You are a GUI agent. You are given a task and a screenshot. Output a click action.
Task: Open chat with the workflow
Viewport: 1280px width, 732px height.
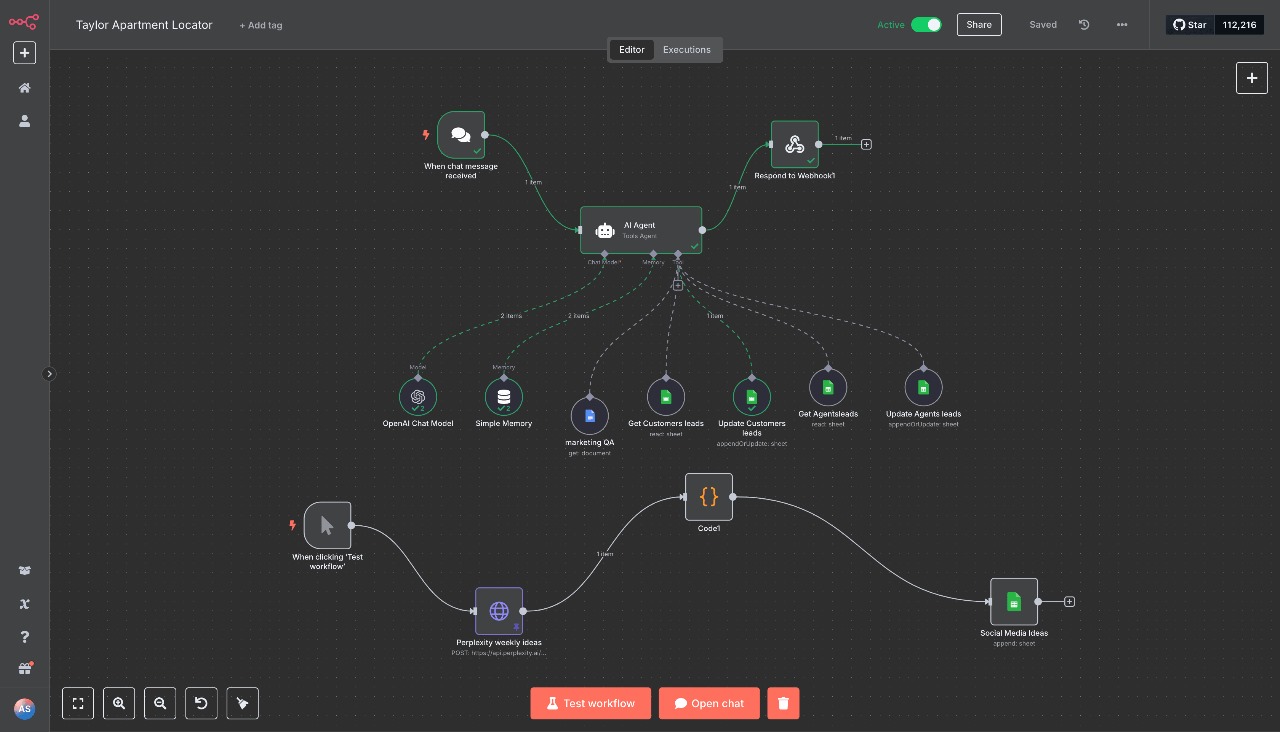709,703
